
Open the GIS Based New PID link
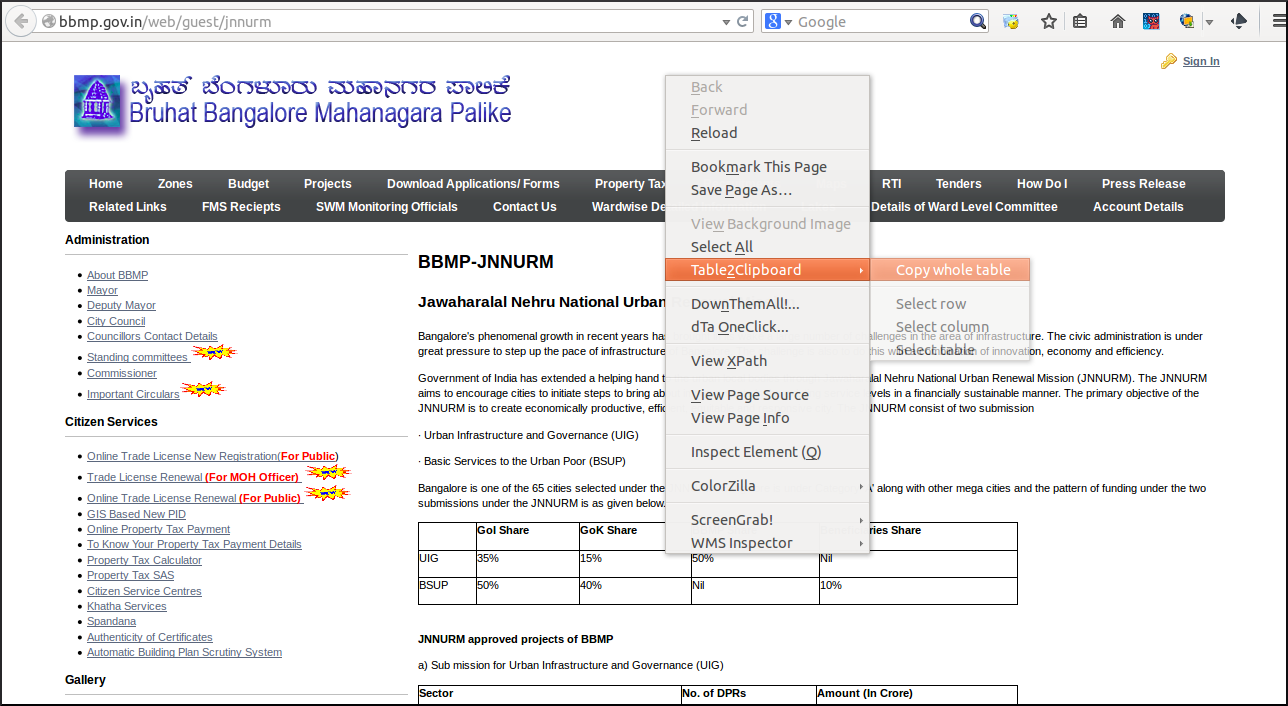pyautogui.click(x=136, y=514)
